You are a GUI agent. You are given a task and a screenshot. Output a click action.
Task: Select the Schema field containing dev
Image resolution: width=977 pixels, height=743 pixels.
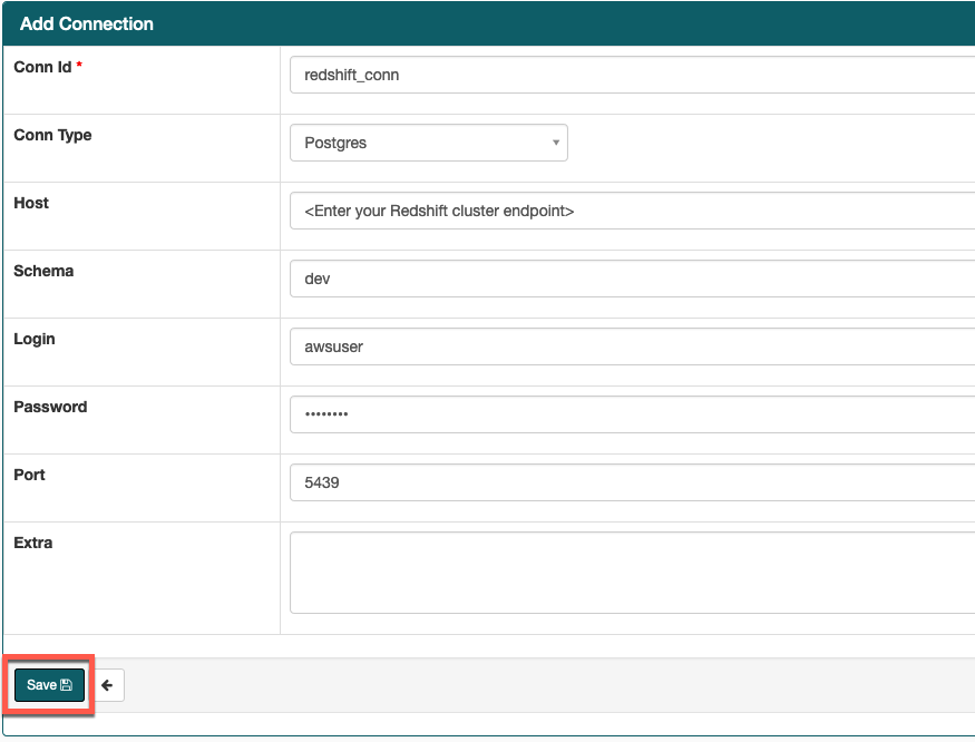coord(630,279)
